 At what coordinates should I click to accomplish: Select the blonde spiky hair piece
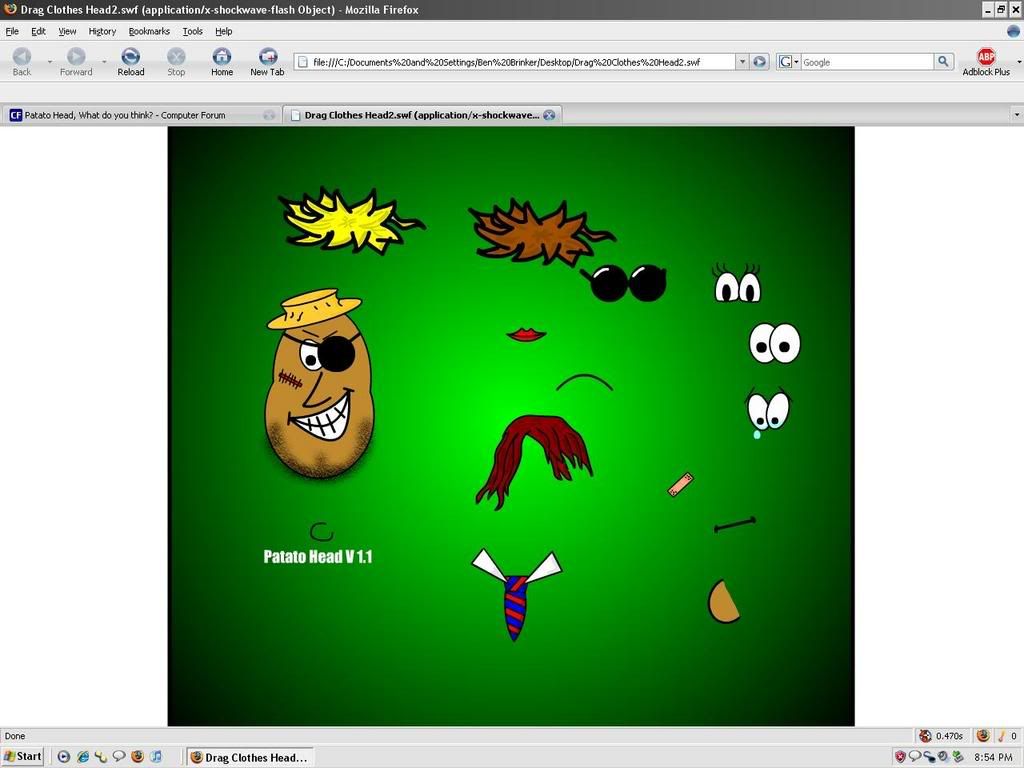[x=345, y=220]
